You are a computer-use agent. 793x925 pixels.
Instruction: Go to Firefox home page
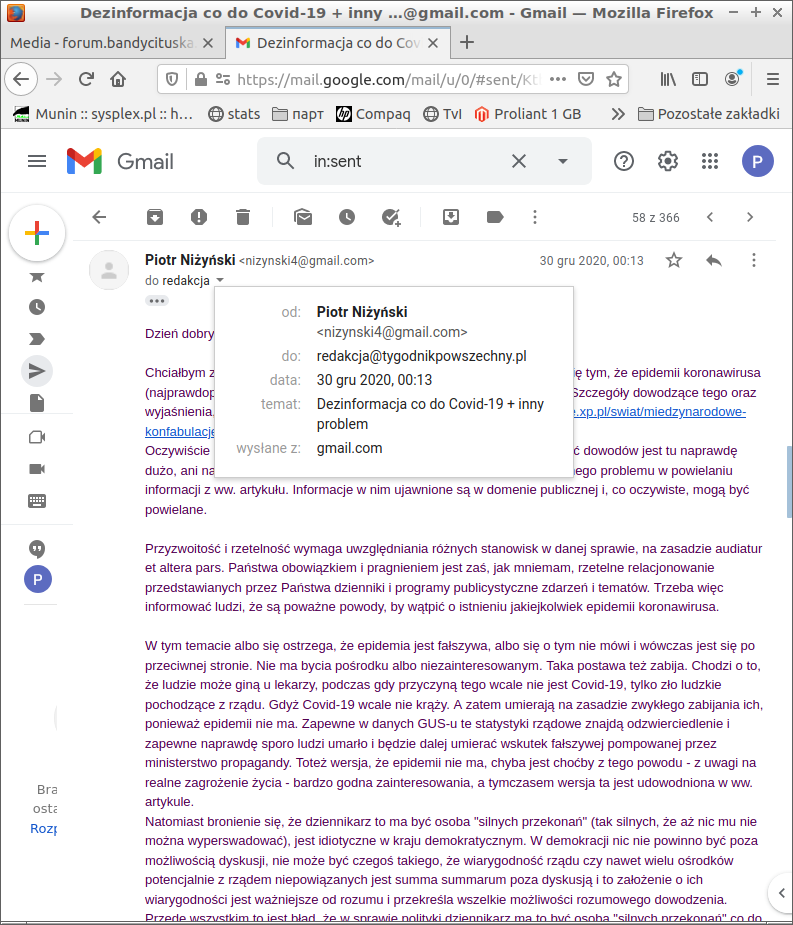click(118, 79)
